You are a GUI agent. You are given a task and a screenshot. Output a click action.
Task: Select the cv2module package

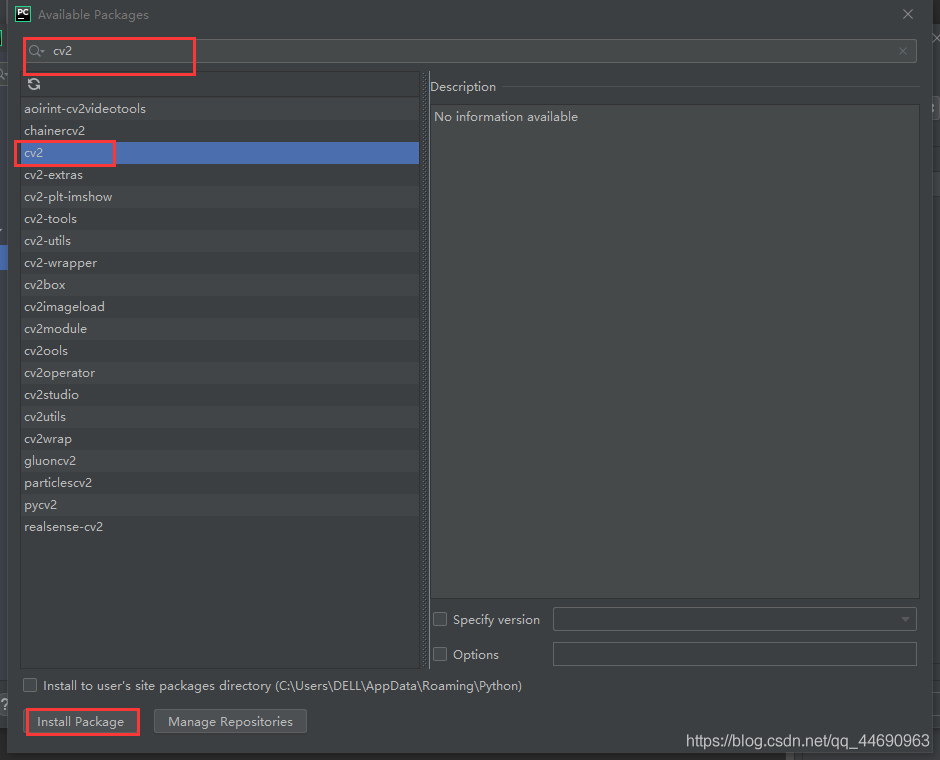pyautogui.click(x=220, y=328)
